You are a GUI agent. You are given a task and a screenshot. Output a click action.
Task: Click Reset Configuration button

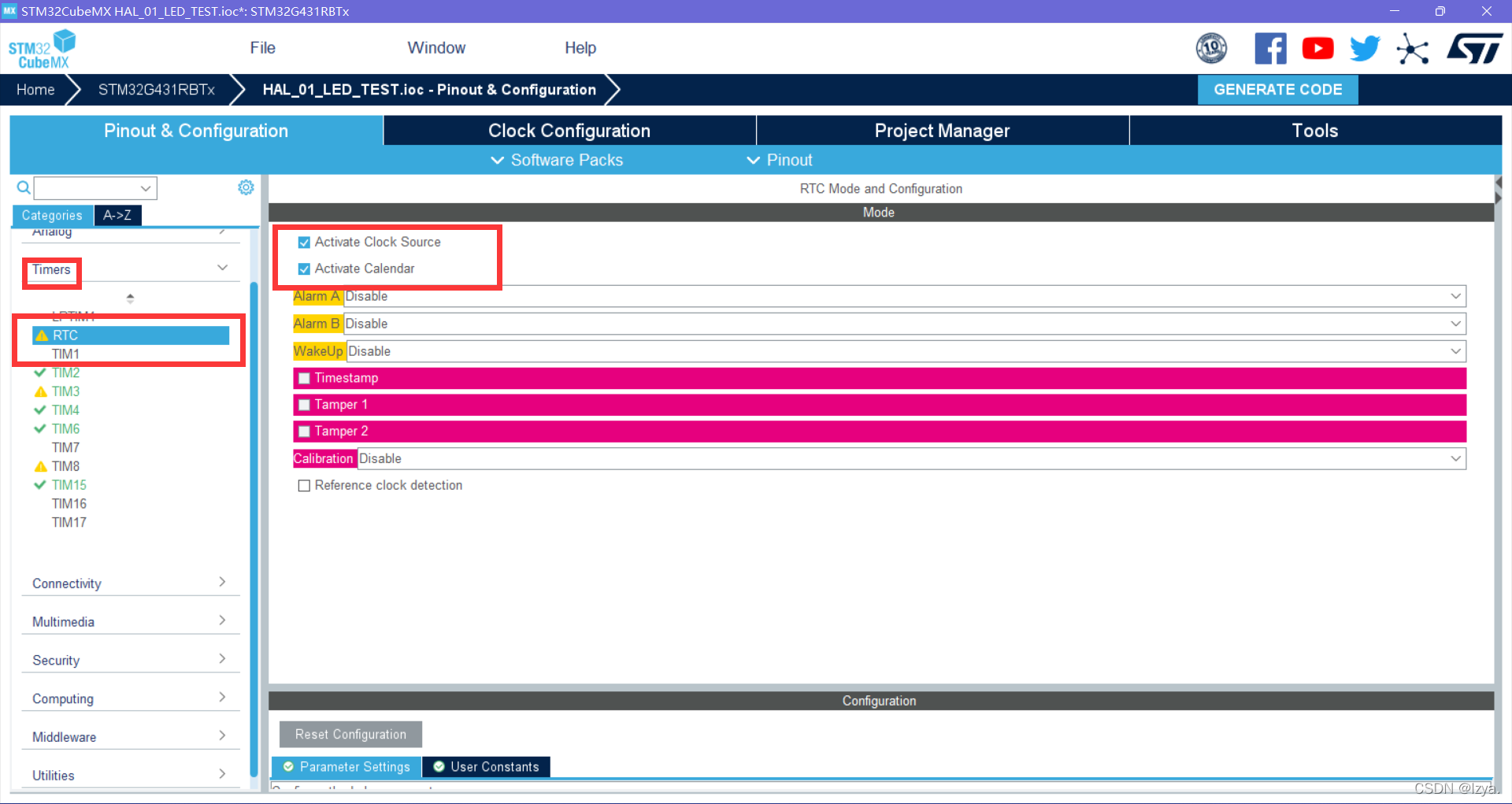350,734
